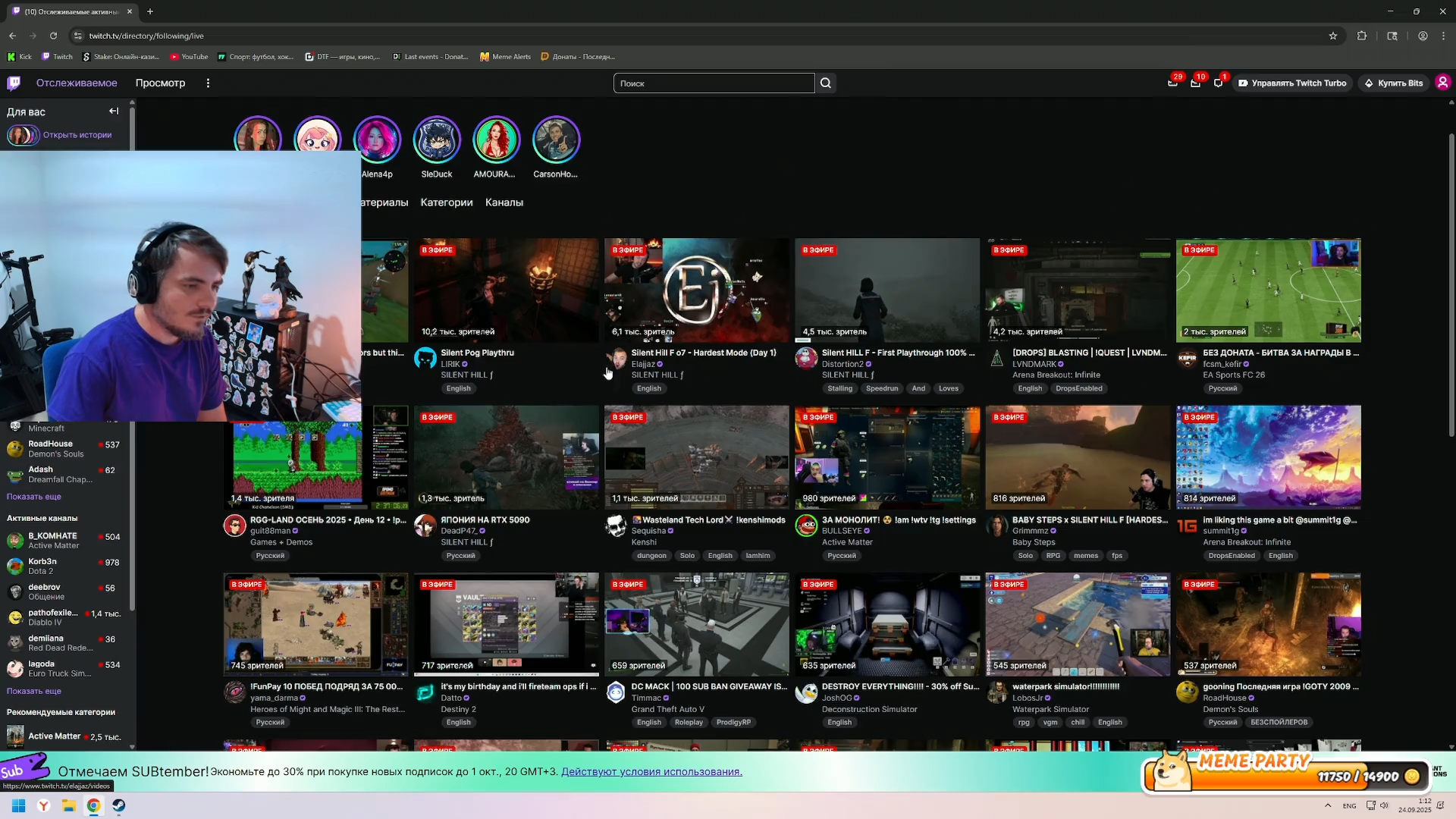Expand followed channels with first Показать еще

[x=34, y=497]
